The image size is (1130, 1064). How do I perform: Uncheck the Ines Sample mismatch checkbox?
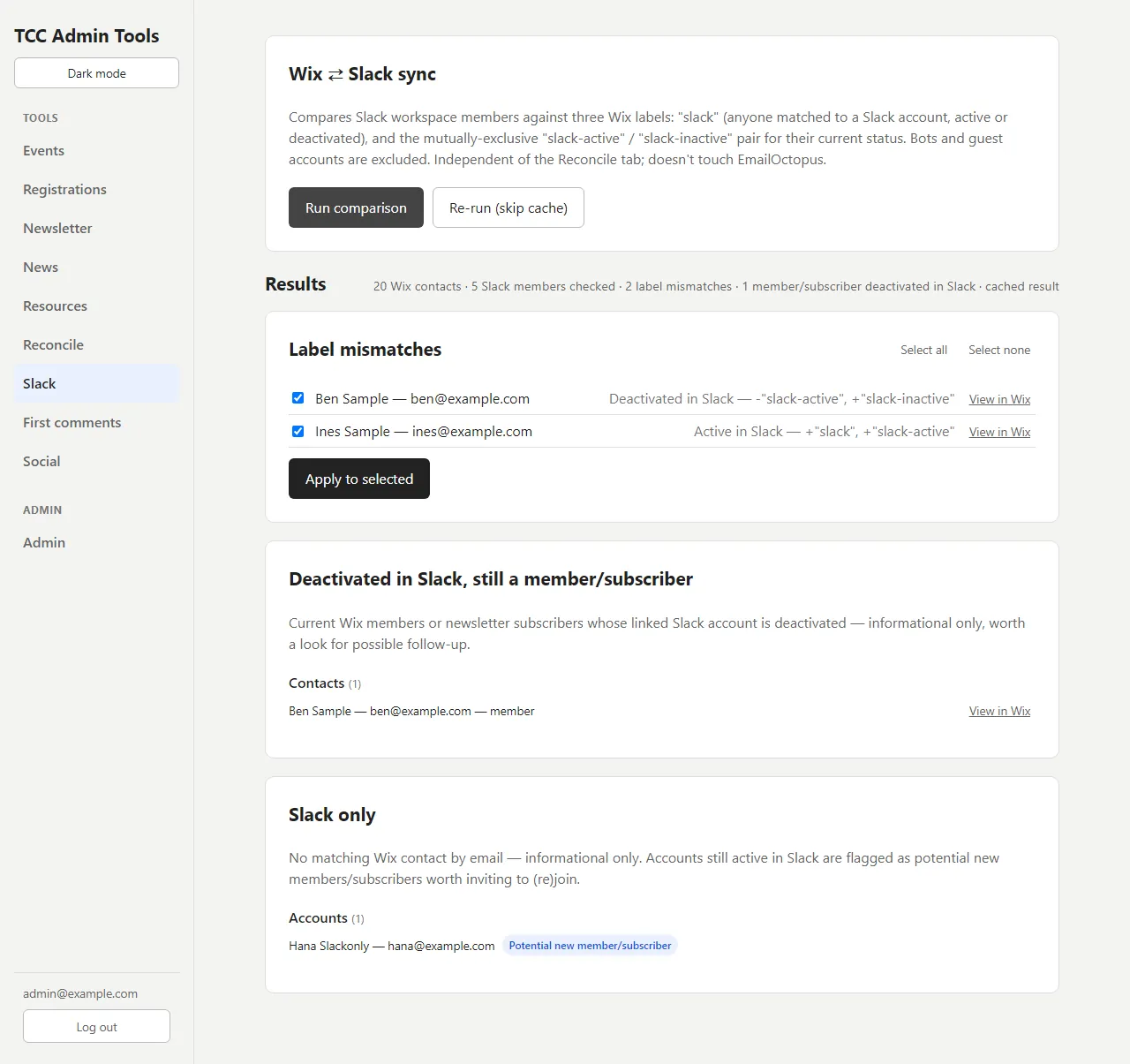point(298,431)
